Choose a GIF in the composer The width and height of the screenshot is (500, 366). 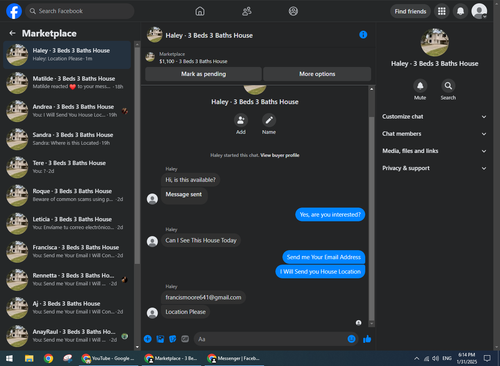[x=185, y=339]
